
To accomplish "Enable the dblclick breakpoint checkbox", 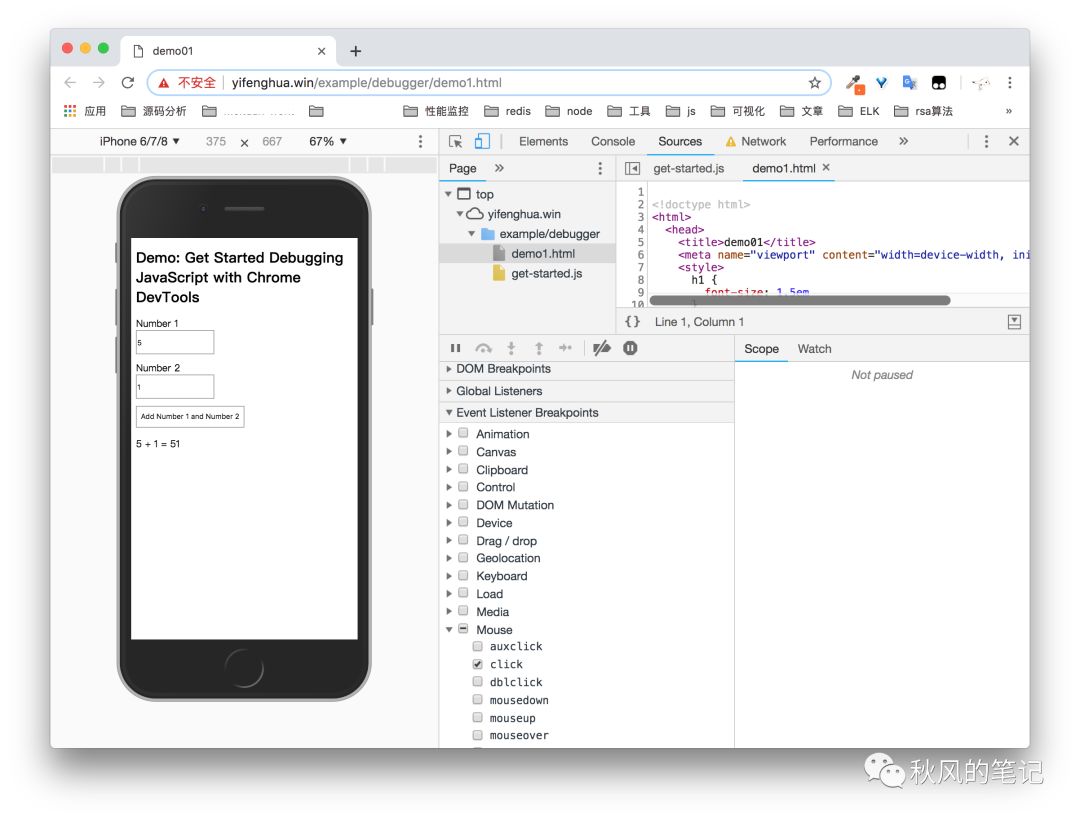I will click(x=477, y=682).
